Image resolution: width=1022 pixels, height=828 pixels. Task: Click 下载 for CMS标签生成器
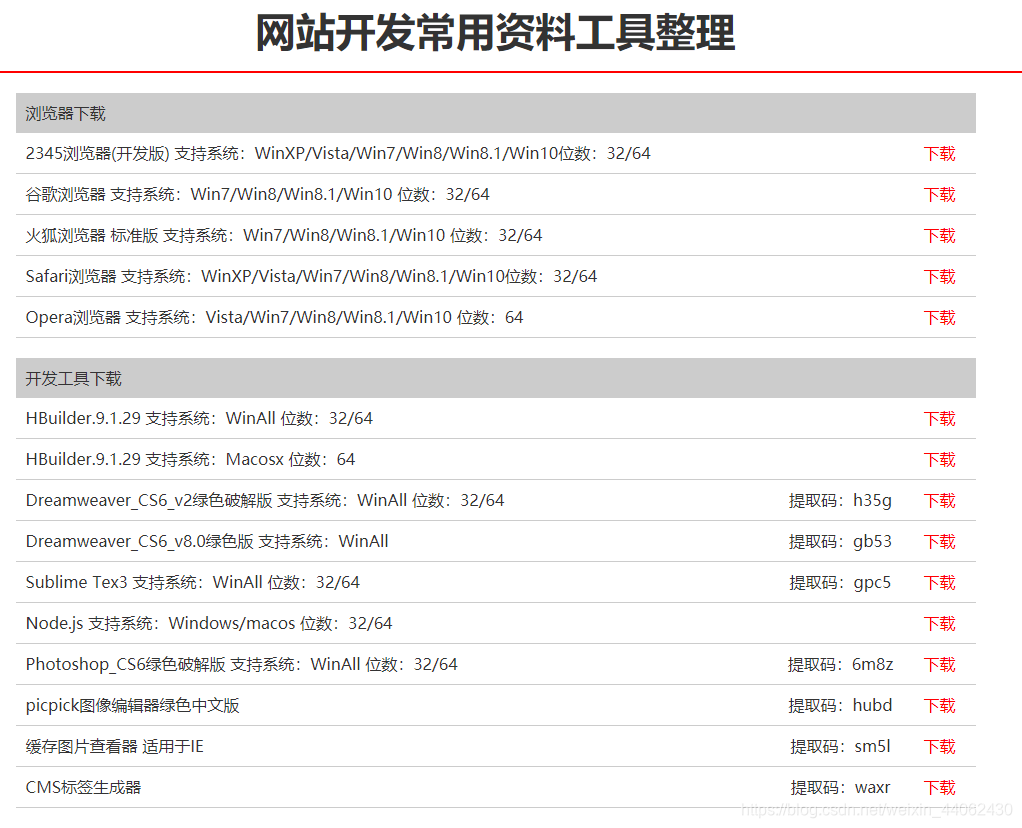click(939, 788)
